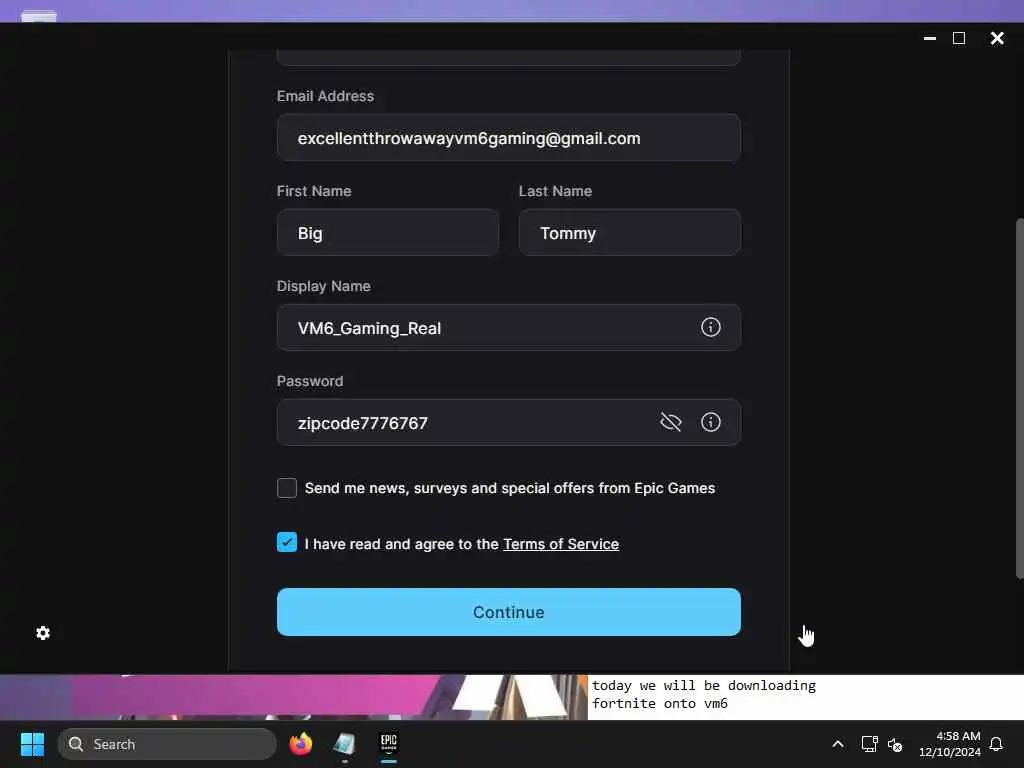Screen dimensions: 1024x768
Task: Open the notifications bell icon
Action: 996,744
